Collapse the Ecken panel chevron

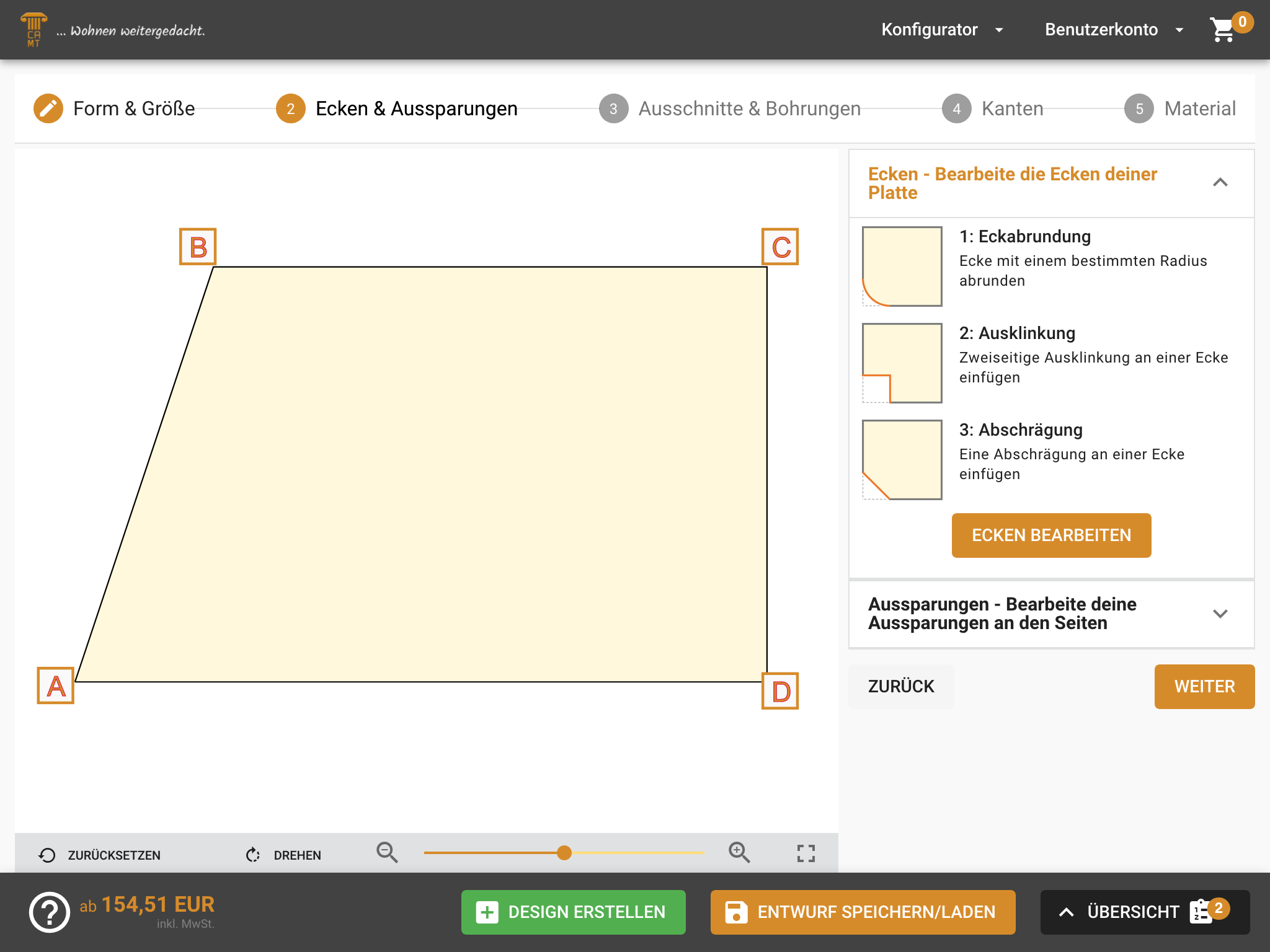coord(1220,183)
